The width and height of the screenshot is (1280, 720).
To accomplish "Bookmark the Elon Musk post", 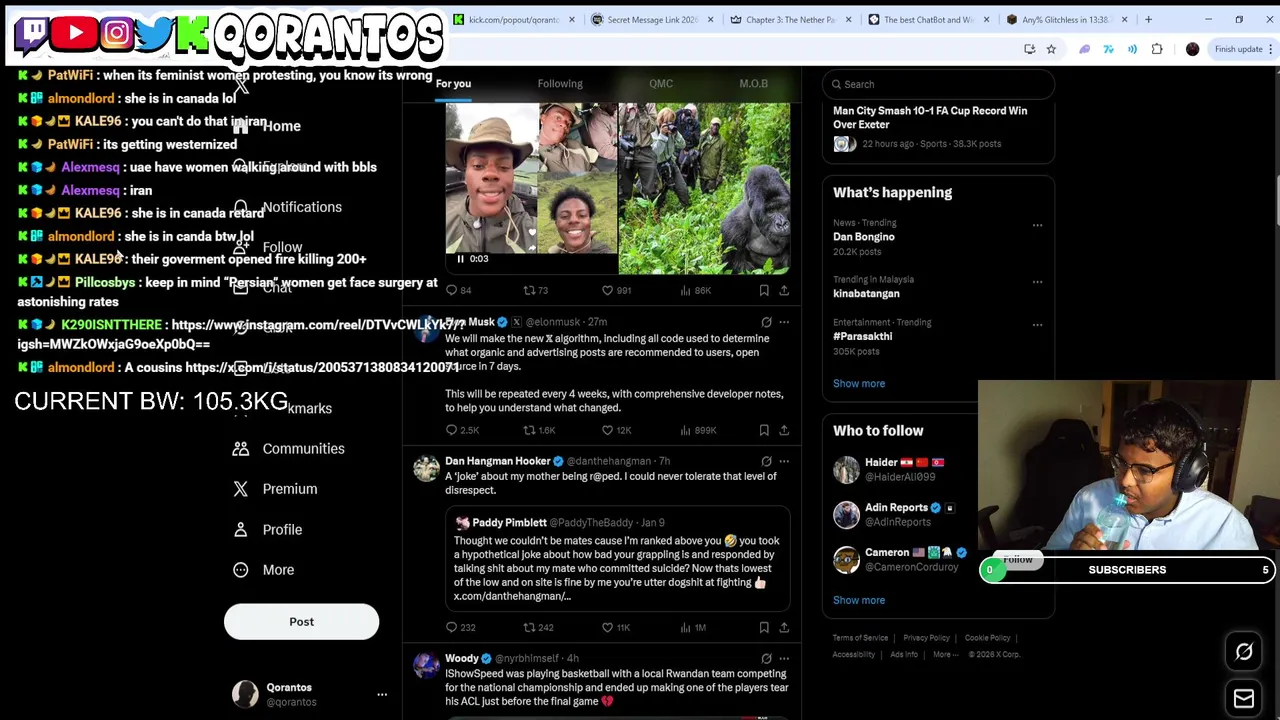I will 764,430.
